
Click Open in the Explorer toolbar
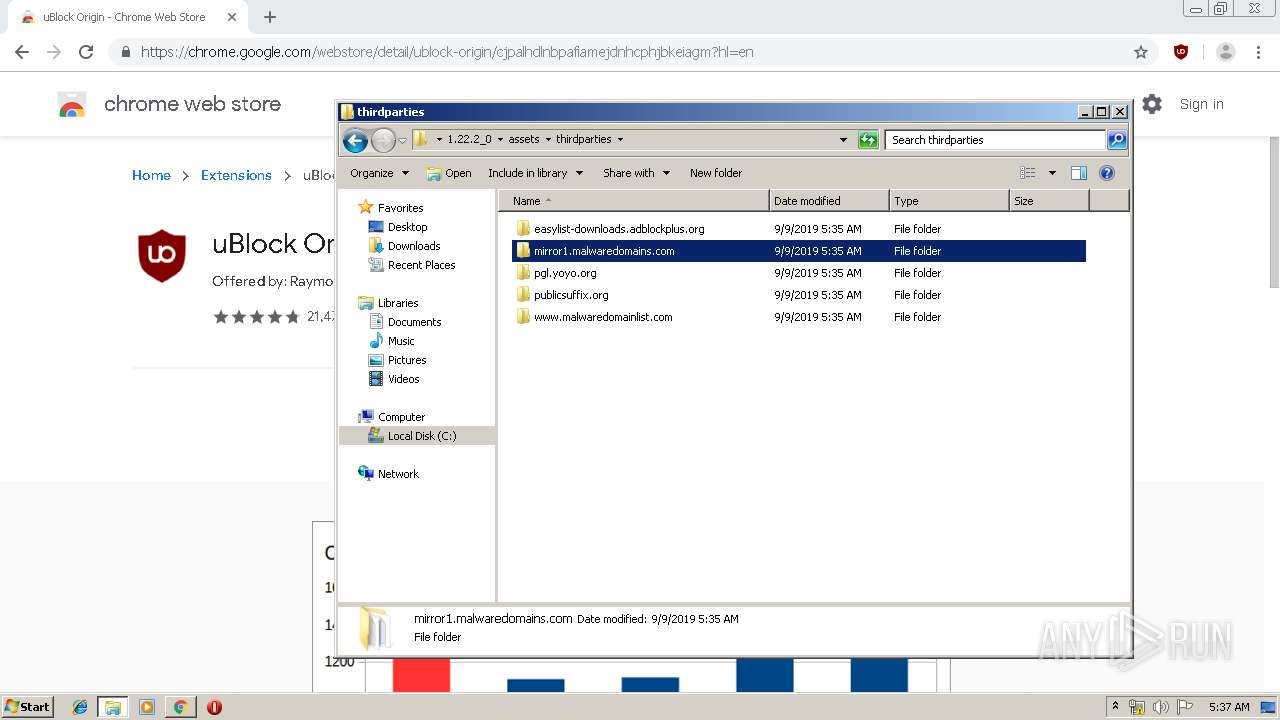coord(449,173)
